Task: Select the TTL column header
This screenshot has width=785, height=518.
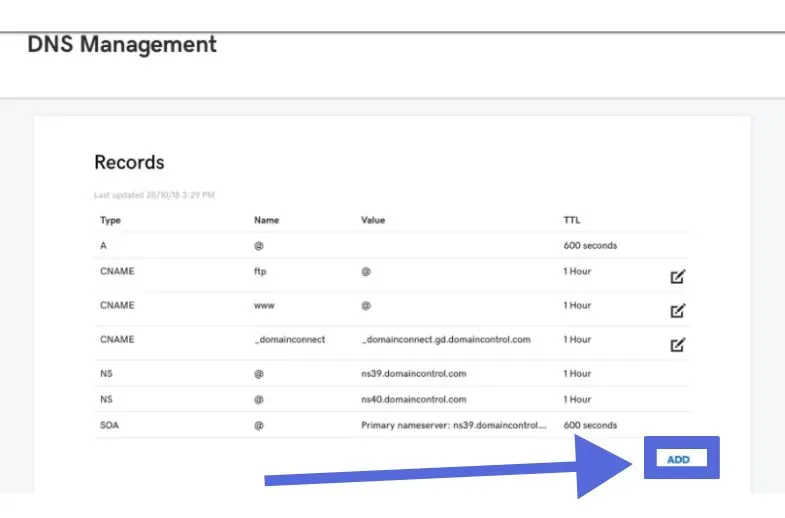Action: click(572, 220)
